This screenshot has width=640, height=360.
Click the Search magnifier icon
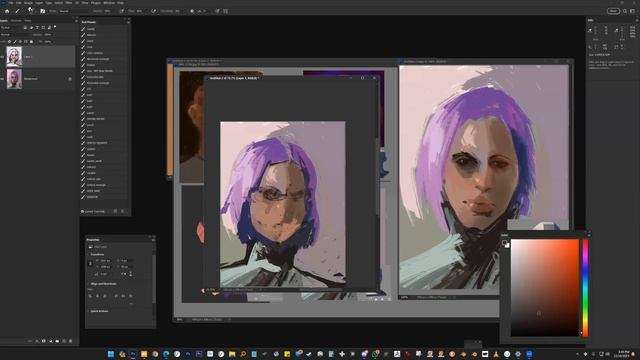pyautogui.click(x=625, y=11)
